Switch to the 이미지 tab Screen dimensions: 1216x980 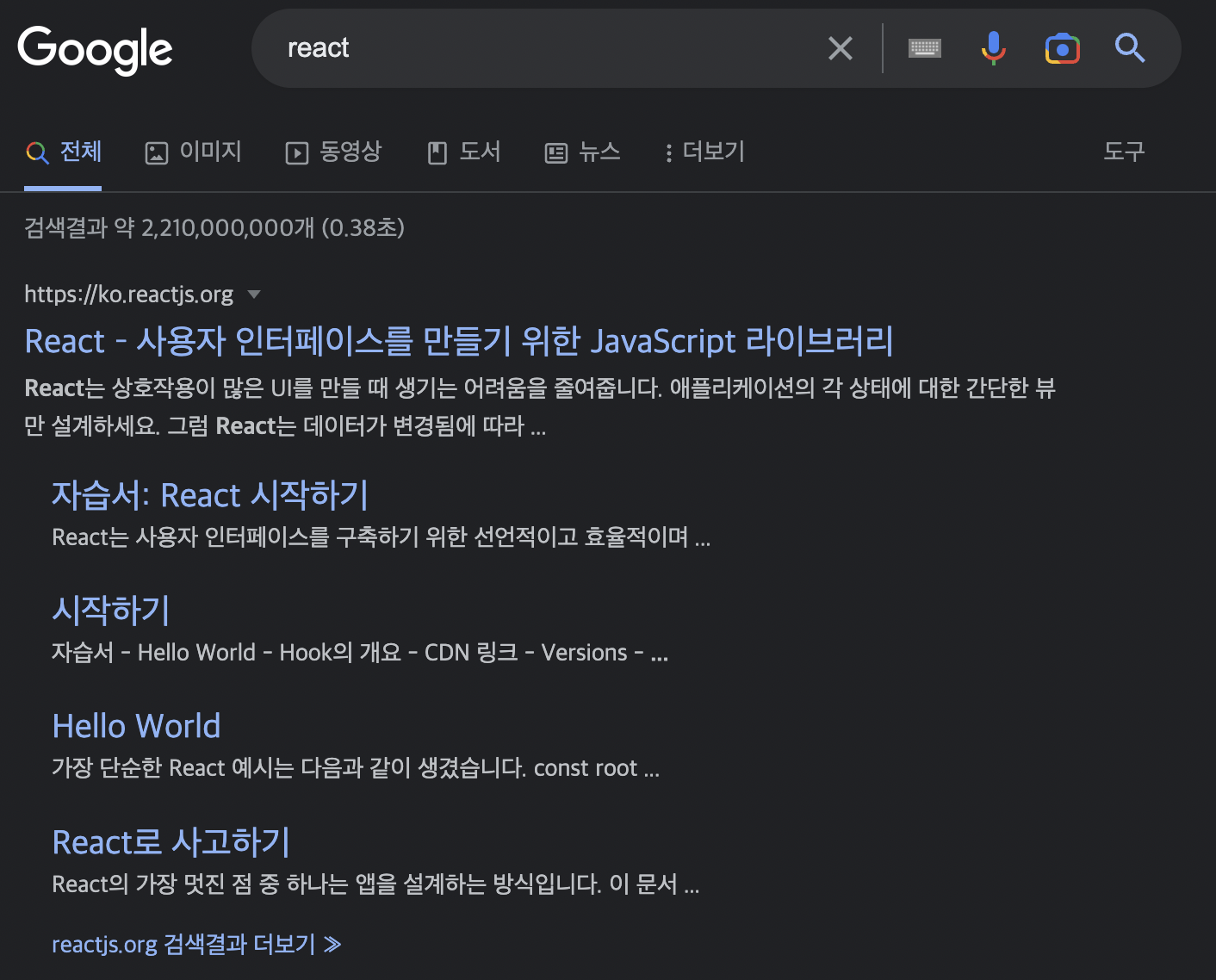[x=193, y=152]
